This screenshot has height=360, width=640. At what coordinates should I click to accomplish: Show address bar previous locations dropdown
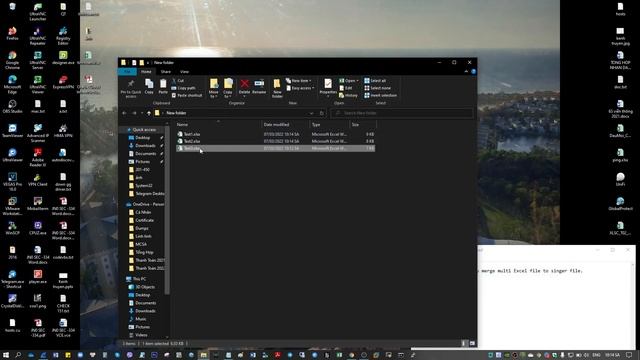(x=311, y=113)
